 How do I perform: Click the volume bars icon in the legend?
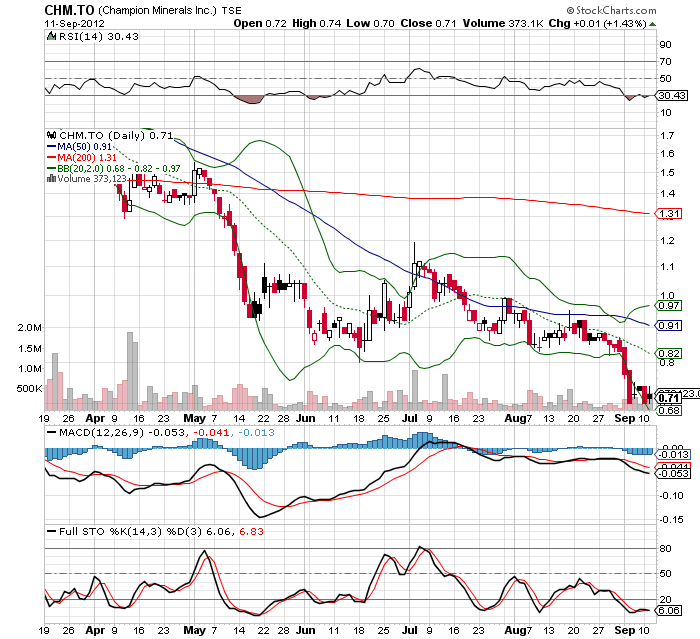[51, 179]
